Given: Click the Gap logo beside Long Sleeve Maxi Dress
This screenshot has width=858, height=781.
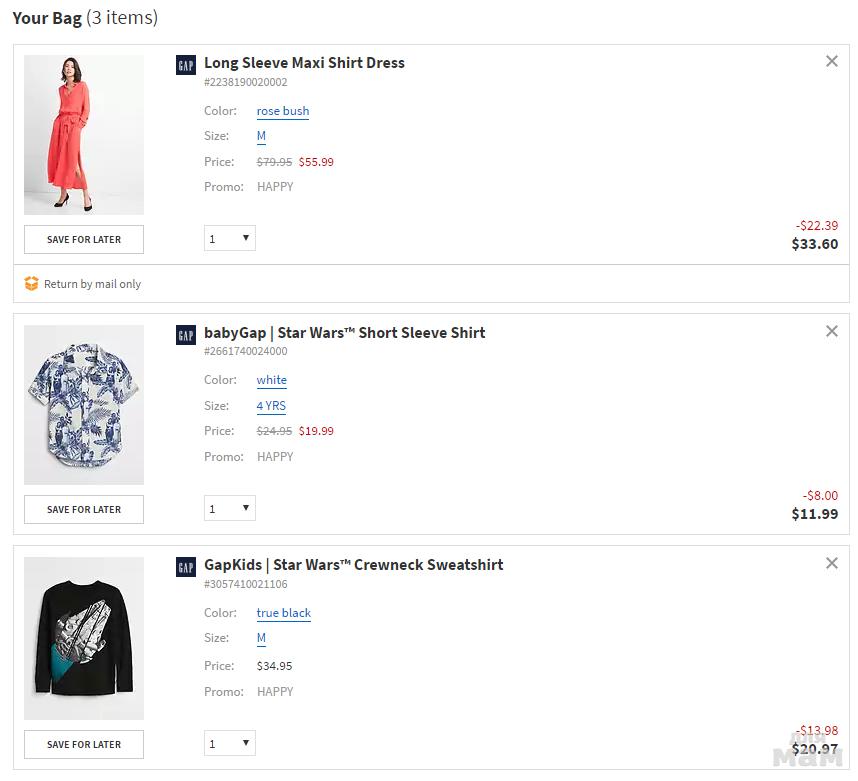Looking at the screenshot, I should (x=186, y=65).
